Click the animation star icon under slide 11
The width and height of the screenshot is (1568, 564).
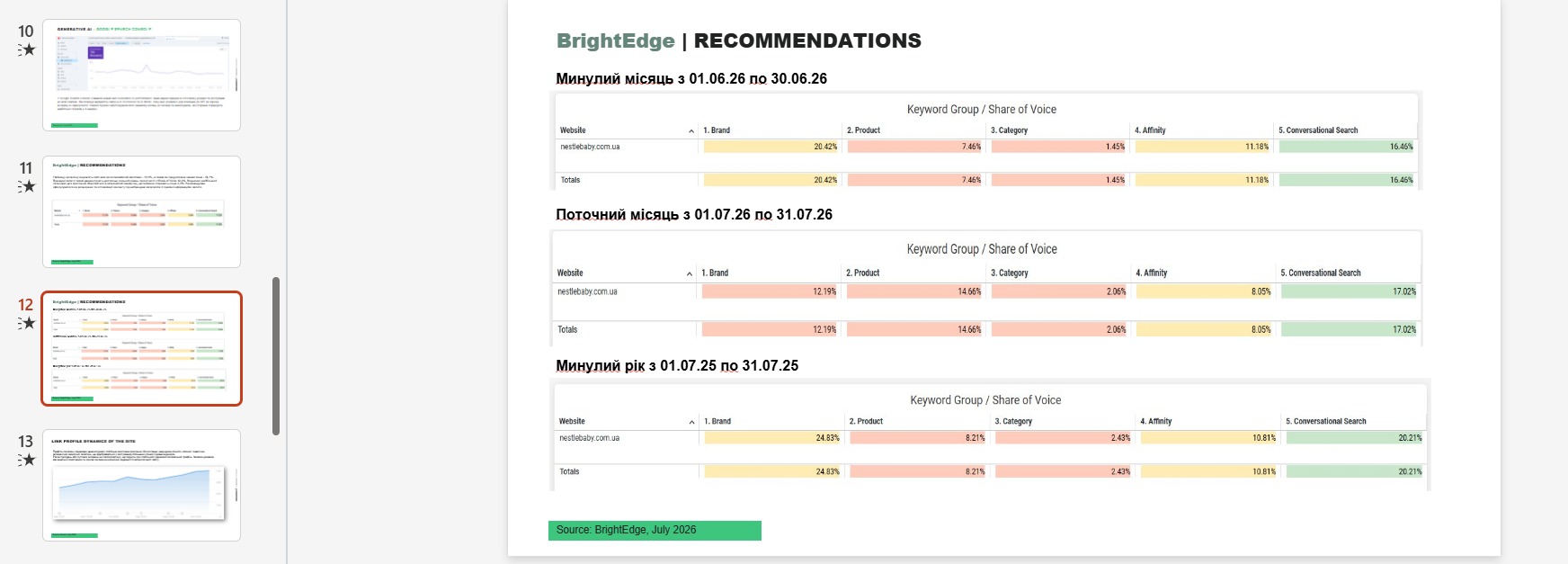(x=27, y=186)
